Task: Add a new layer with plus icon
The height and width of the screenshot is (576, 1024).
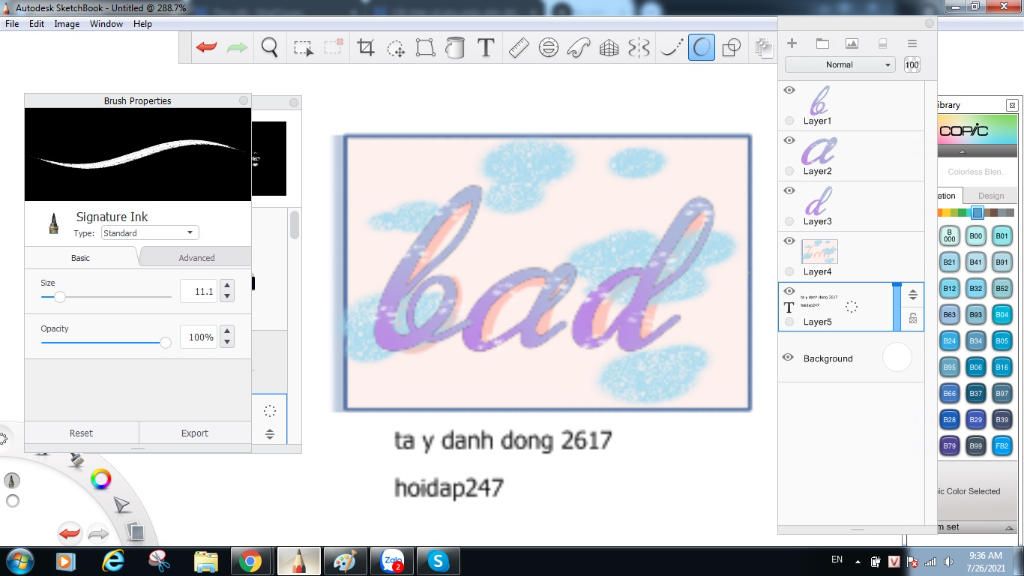Action: point(792,43)
